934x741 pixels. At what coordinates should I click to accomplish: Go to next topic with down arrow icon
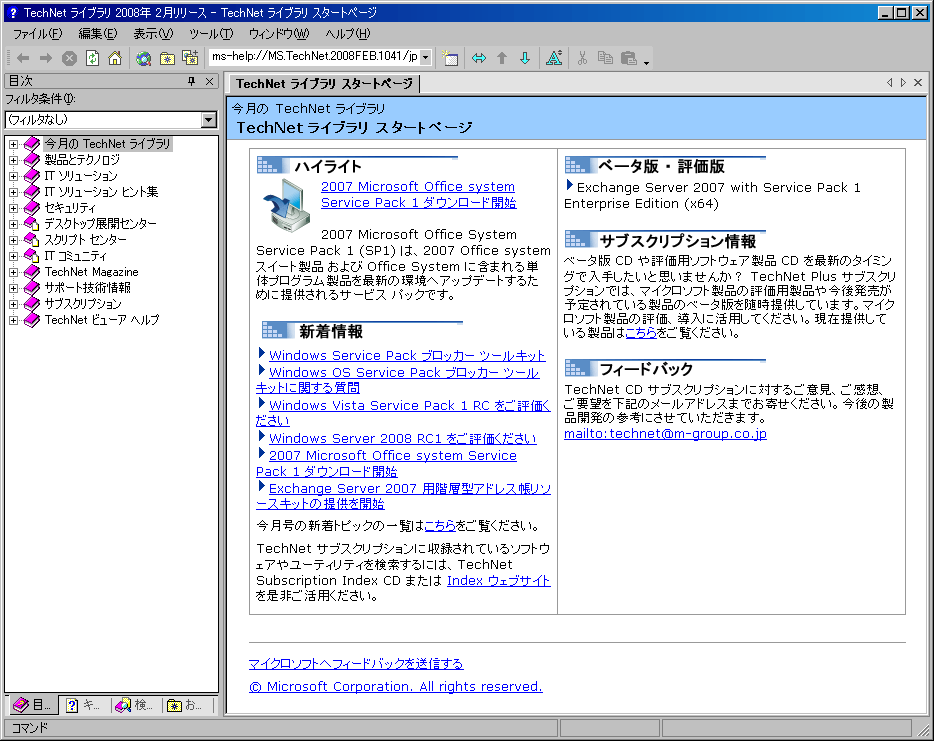(525, 58)
